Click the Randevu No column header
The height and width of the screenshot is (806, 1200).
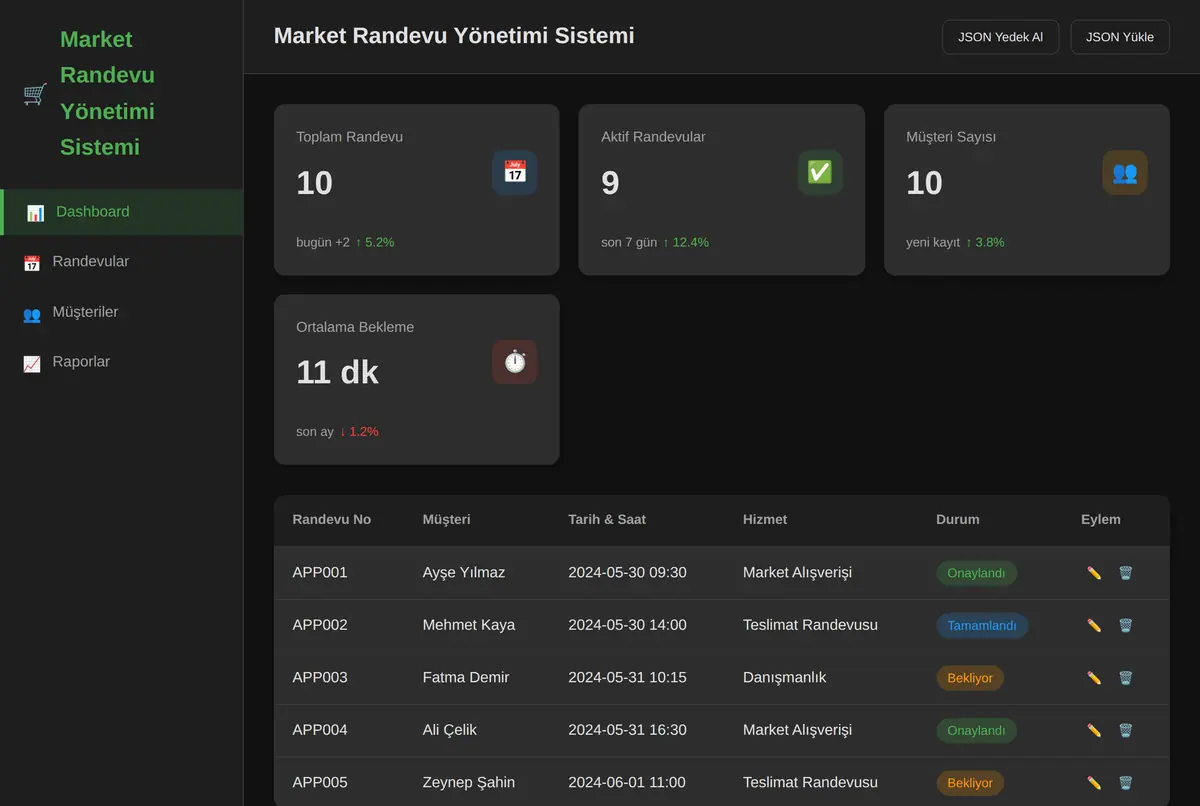point(332,519)
